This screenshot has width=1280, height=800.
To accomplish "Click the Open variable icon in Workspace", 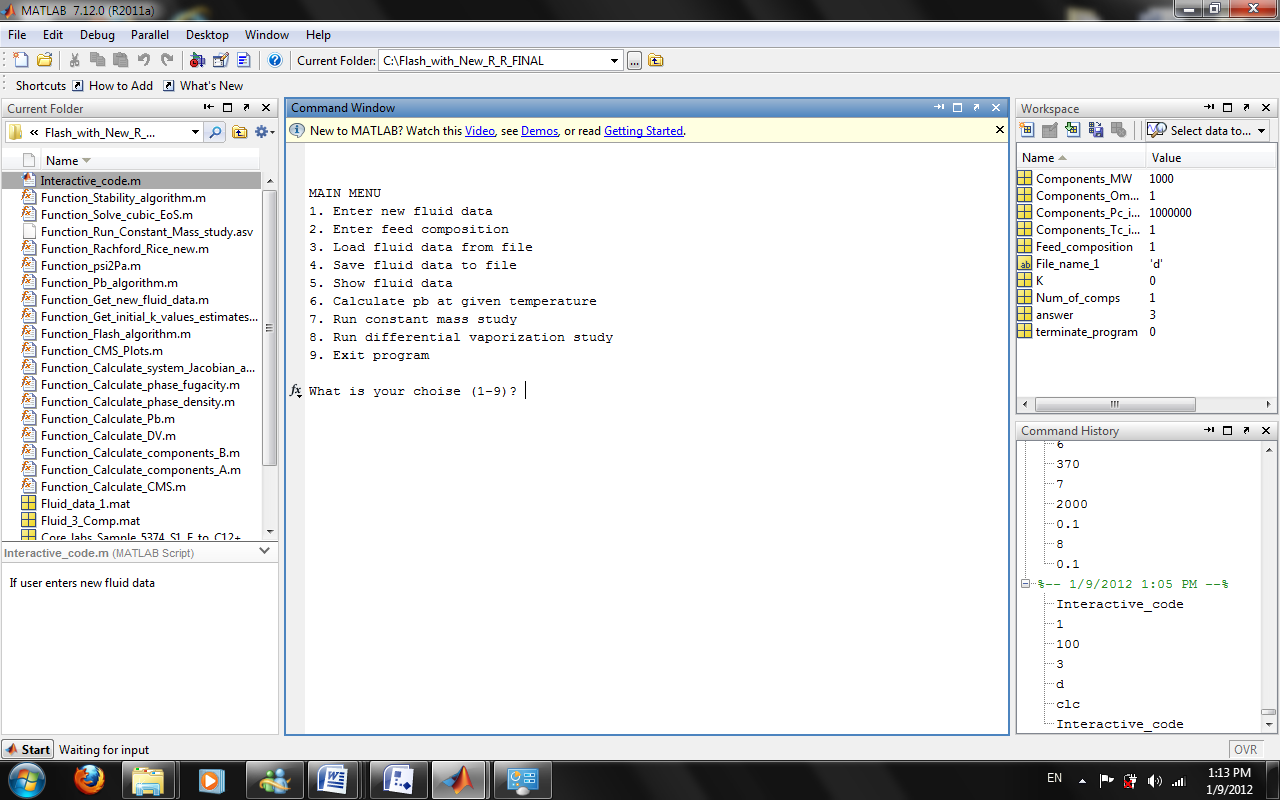I will click(1049, 130).
